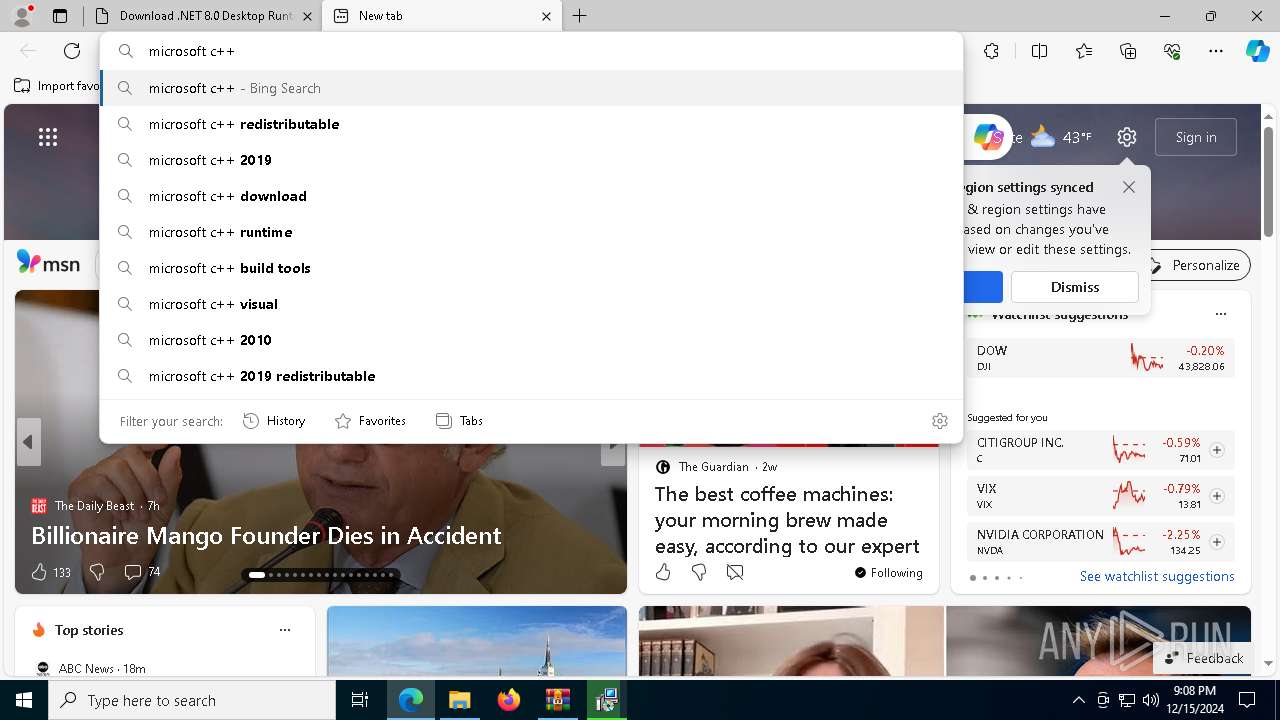
Task: Choose microsoft c++ 2010 suggestion
Action: point(531,340)
